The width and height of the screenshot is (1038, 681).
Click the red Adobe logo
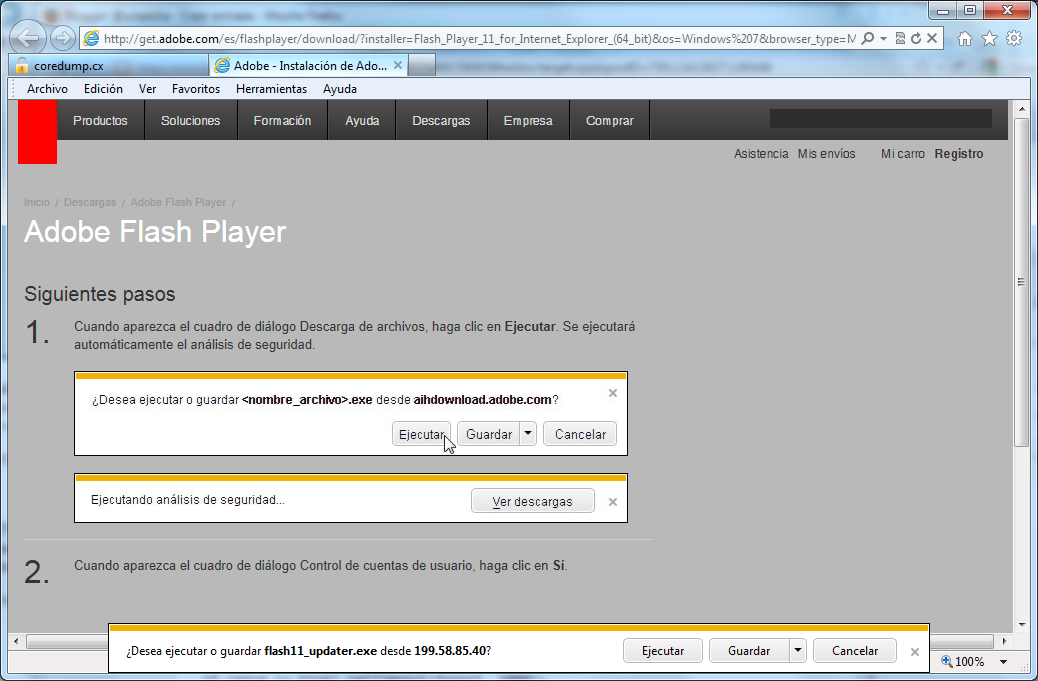37,132
